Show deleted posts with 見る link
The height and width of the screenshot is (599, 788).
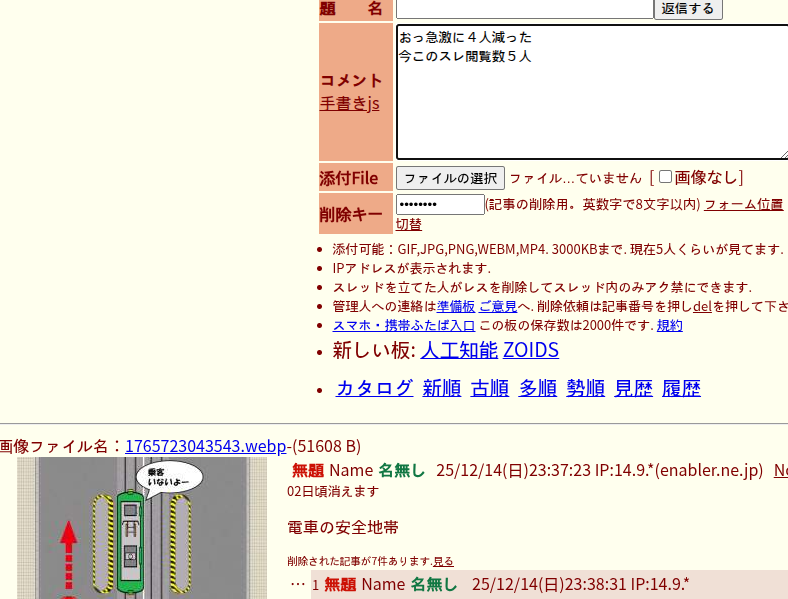coord(443,561)
